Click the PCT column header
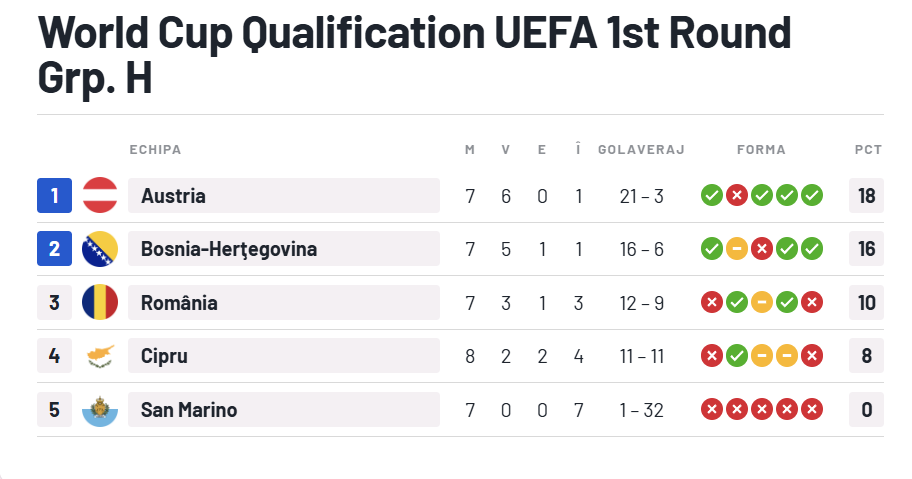This screenshot has height=479, width=912. pos(868,150)
